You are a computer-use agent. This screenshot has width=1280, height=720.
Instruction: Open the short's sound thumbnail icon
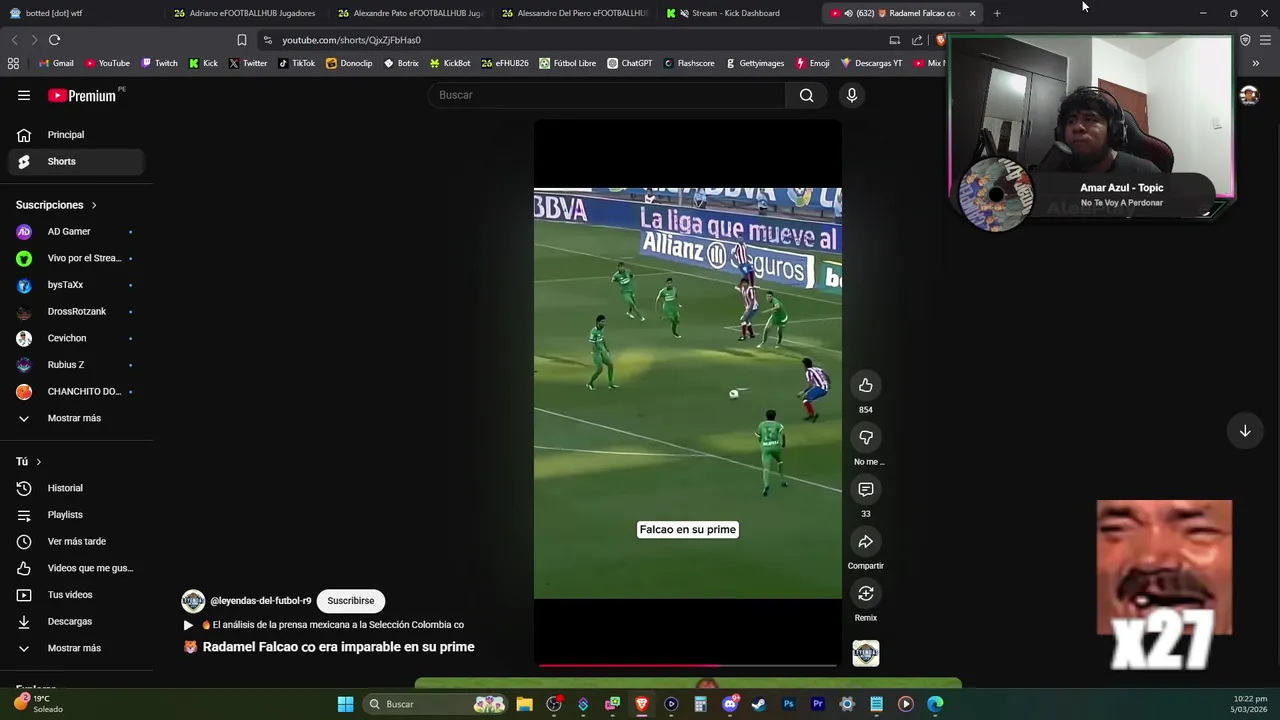pyautogui.click(x=866, y=653)
